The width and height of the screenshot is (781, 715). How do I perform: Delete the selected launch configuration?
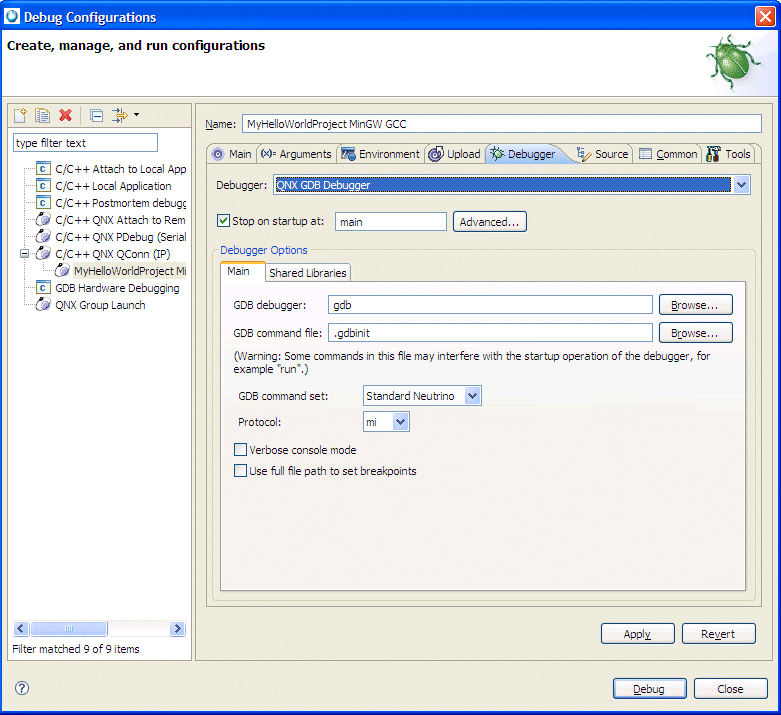pyautogui.click(x=66, y=116)
